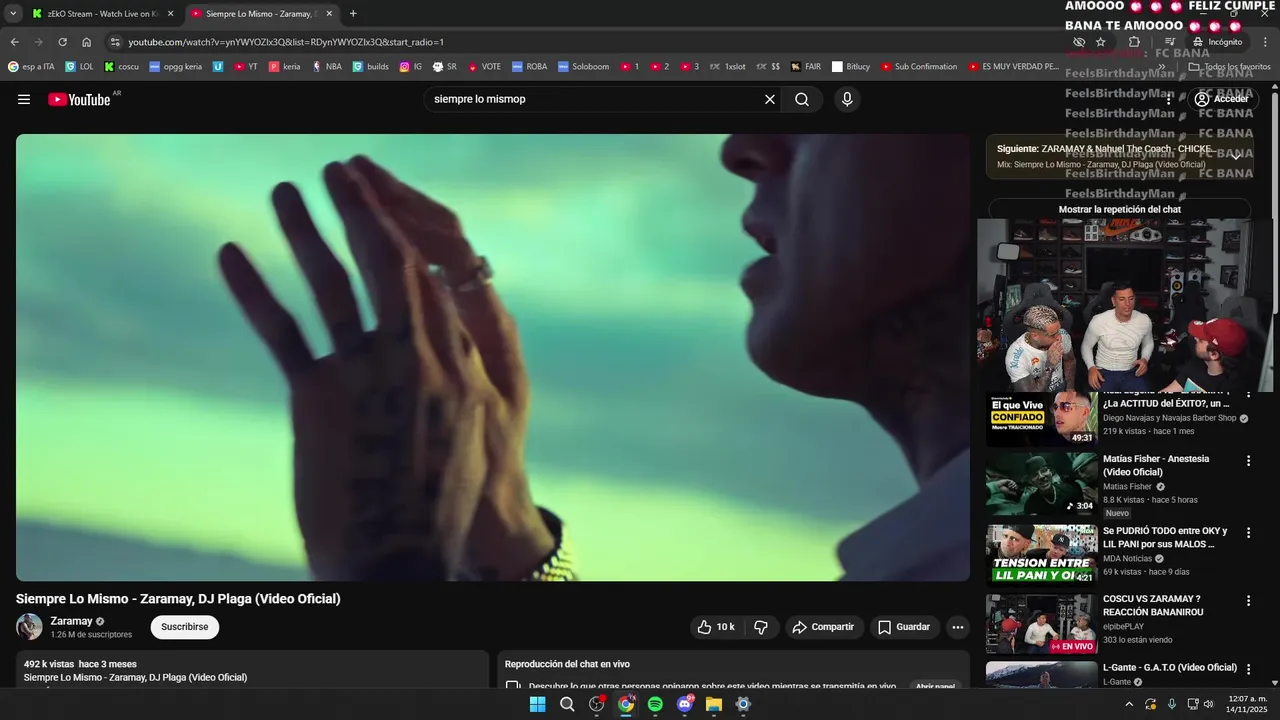Click Mostrar la repetición del chat
The height and width of the screenshot is (720, 1280).
point(1120,210)
